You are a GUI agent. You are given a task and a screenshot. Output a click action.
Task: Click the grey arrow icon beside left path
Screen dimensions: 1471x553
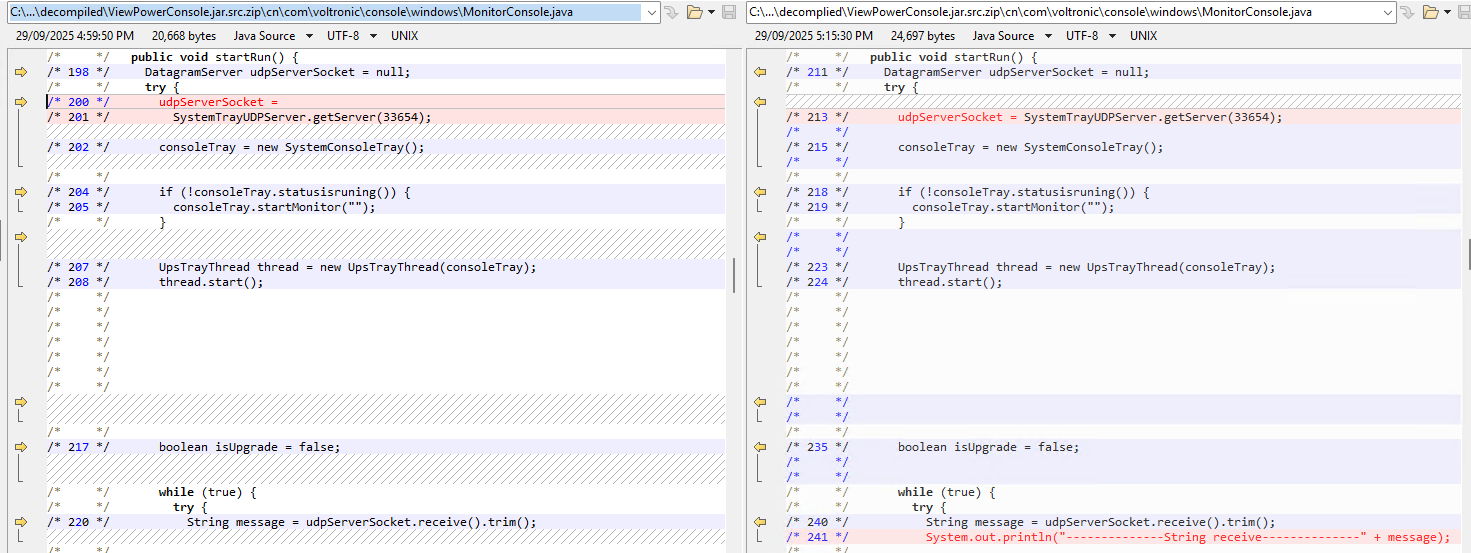671,12
